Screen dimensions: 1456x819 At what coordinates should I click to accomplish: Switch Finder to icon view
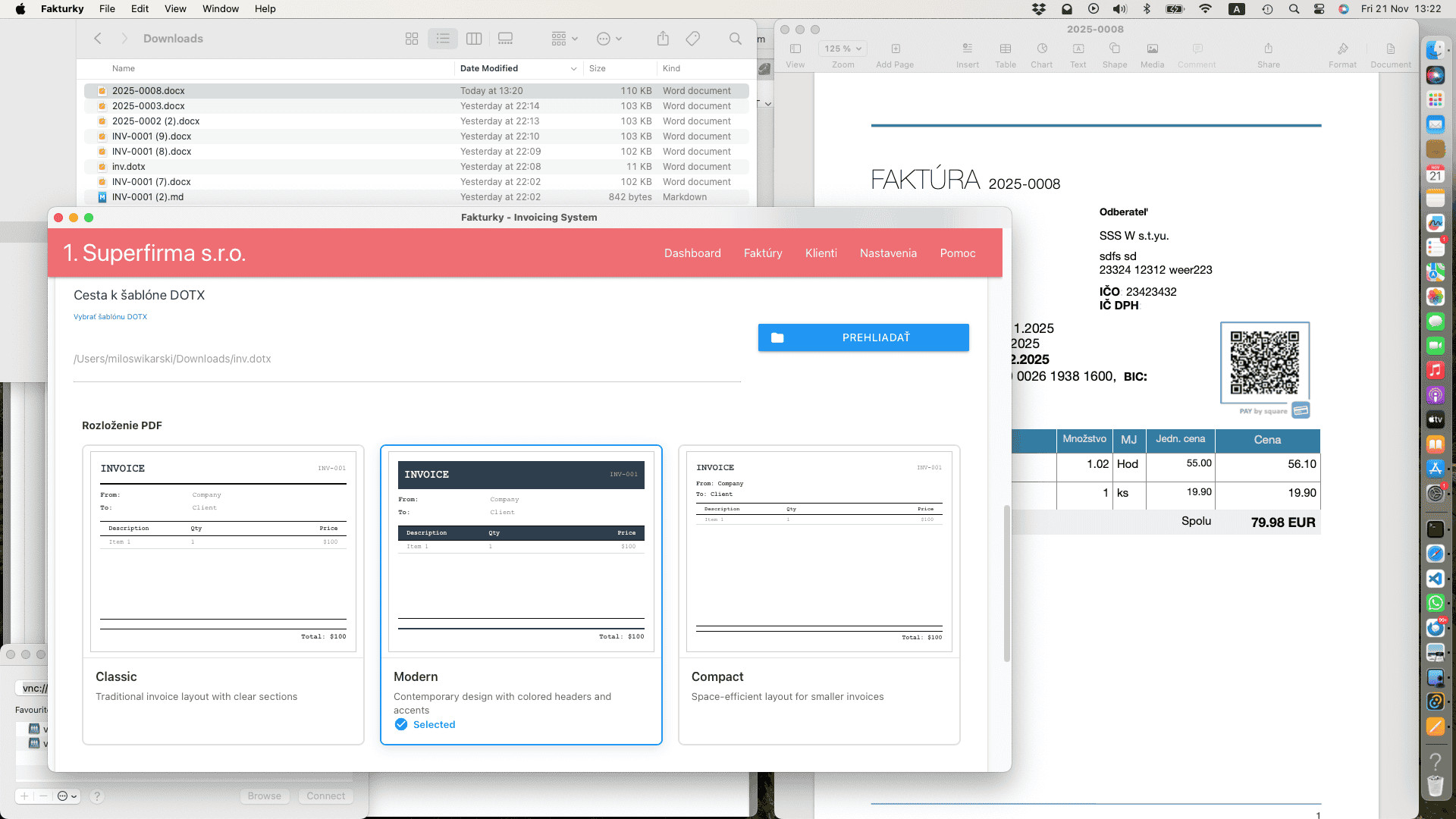412,39
